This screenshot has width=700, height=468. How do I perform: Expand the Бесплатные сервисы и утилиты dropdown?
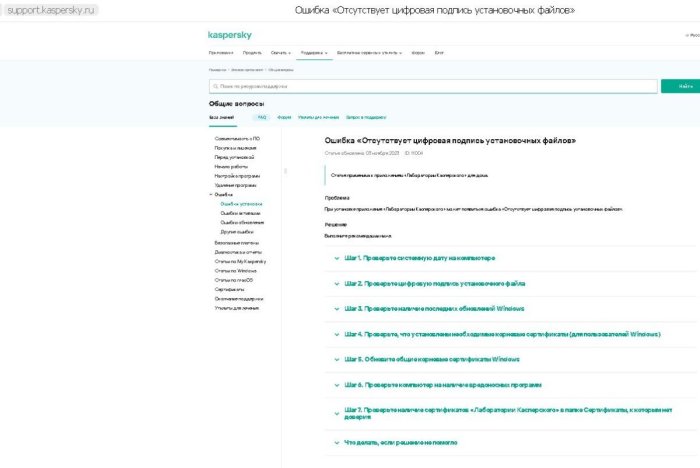(369, 53)
